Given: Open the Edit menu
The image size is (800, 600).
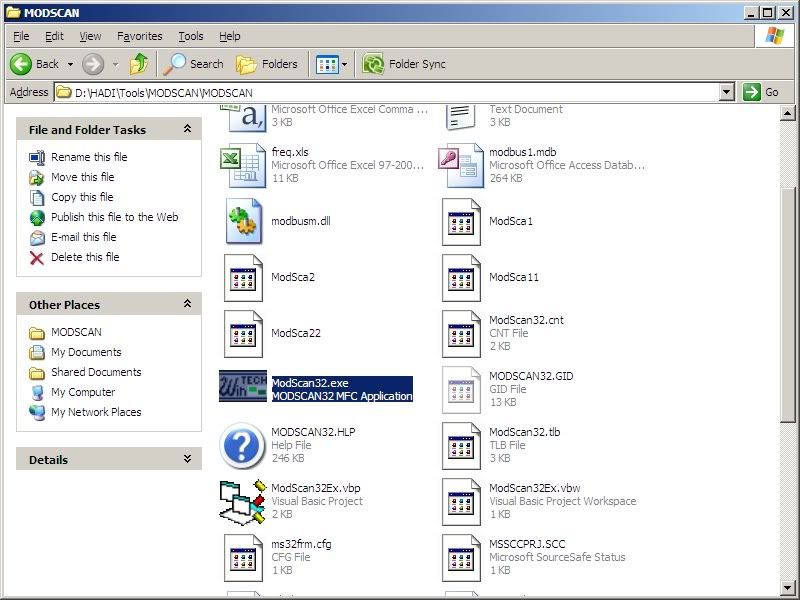Looking at the screenshot, I should 54,36.
